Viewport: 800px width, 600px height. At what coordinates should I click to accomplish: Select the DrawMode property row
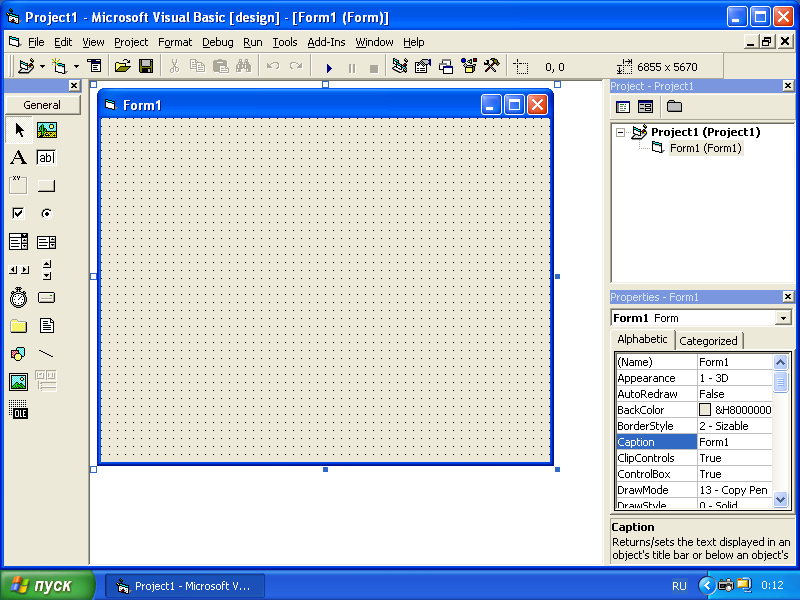pyautogui.click(x=694, y=490)
